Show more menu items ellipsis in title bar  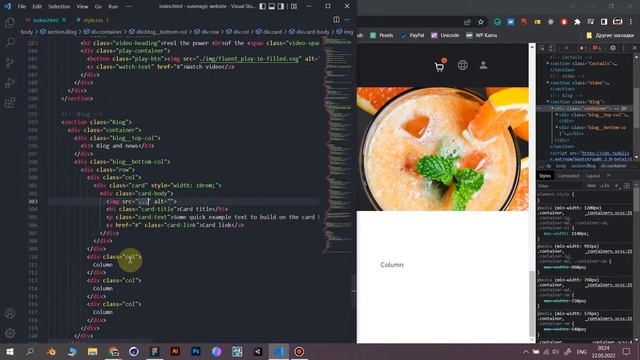coord(129,7)
